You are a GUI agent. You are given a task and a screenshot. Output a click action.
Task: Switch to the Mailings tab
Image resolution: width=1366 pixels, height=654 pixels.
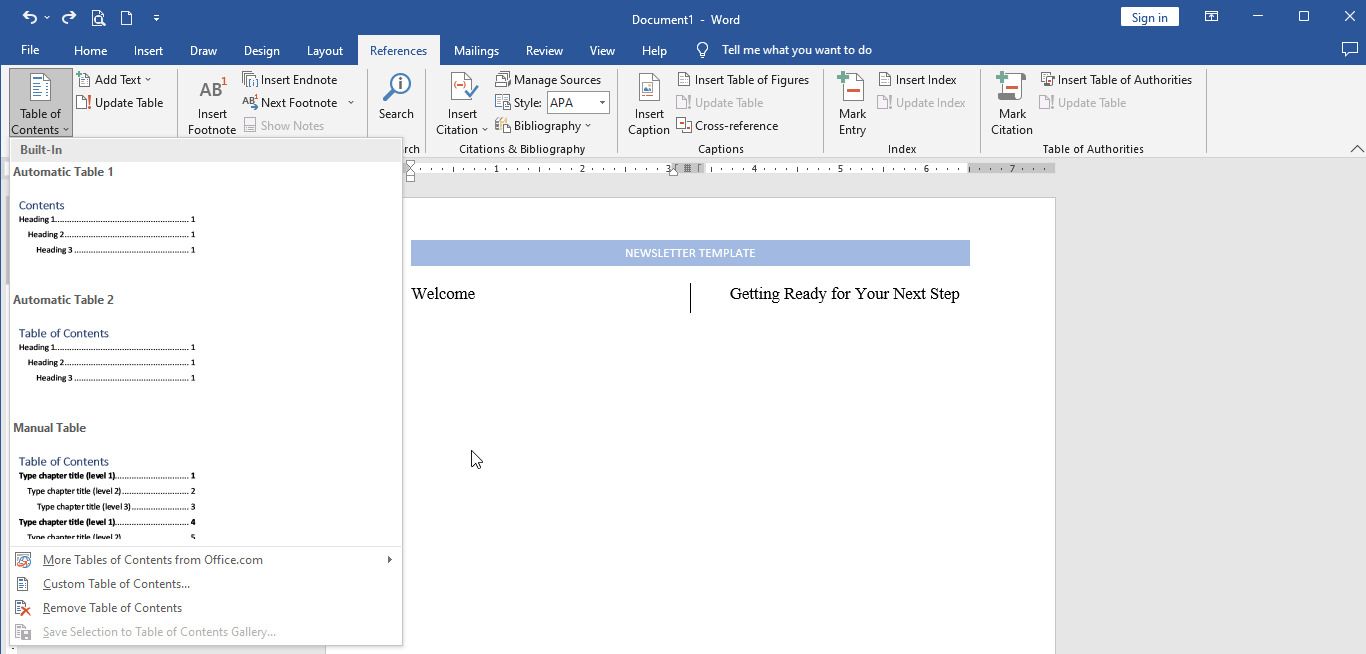[476, 50]
